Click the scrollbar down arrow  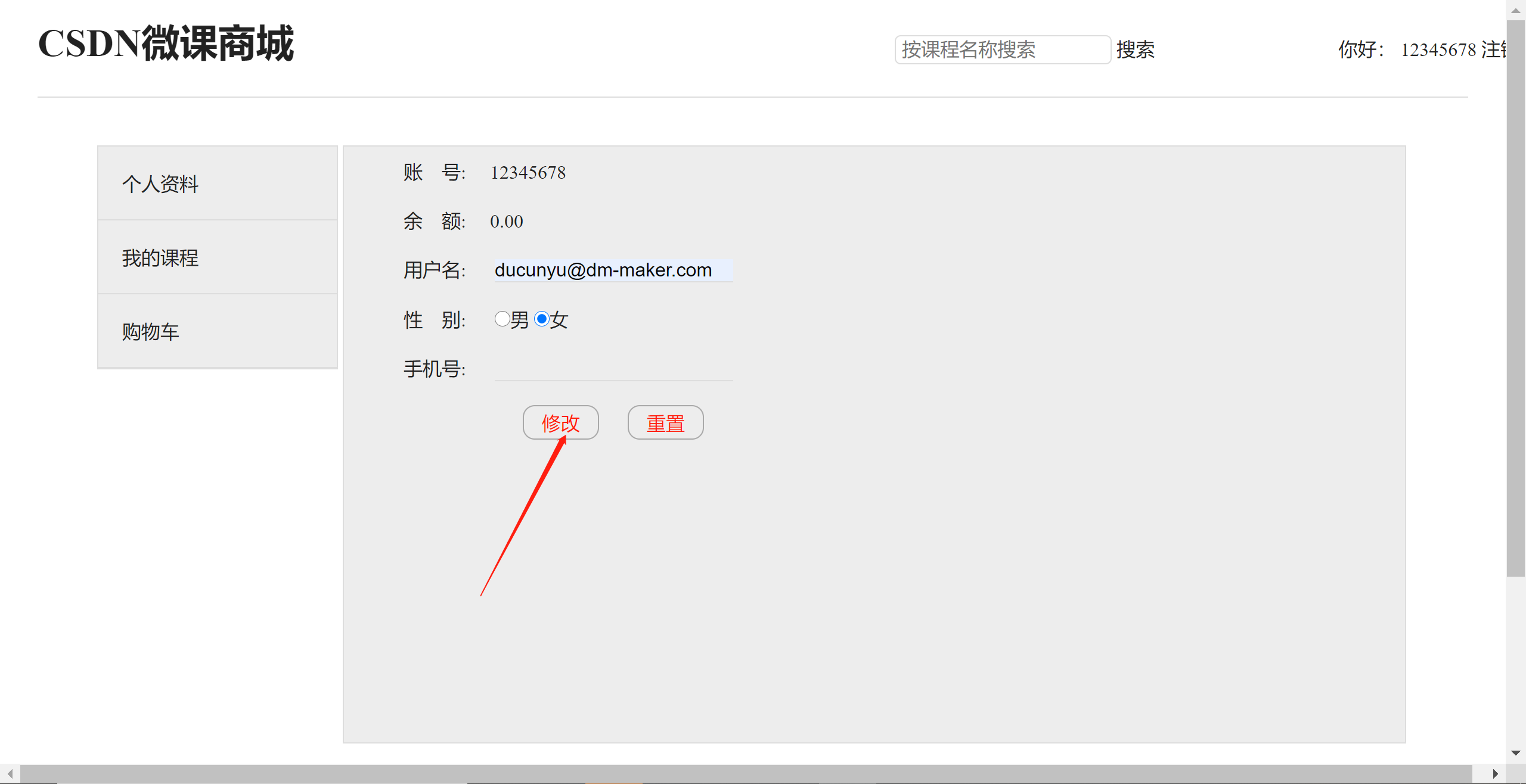pyautogui.click(x=1515, y=752)
